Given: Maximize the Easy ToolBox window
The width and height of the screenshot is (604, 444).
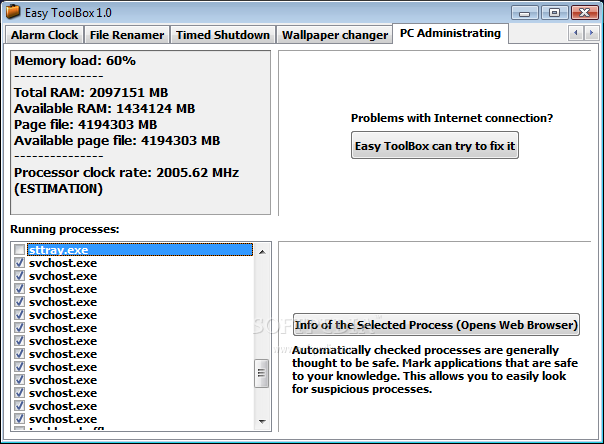Looking at the screenshot, I should (x=554, y=13).
